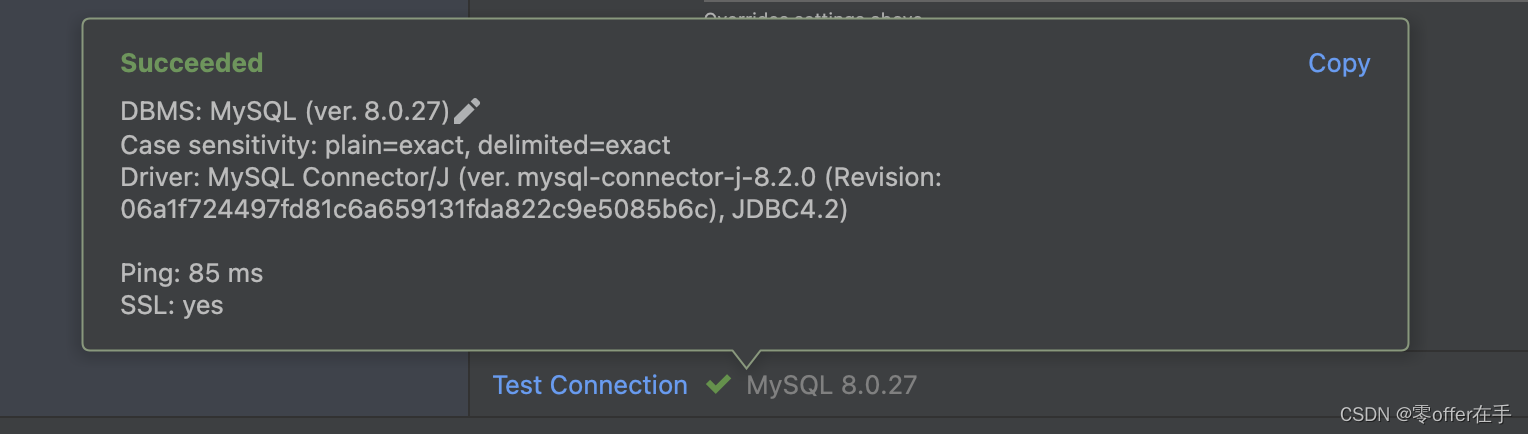Click the JDBC4.2 text in driver info
The height and width of the screenshot is (434, 1528).
(x=790, y=211)
